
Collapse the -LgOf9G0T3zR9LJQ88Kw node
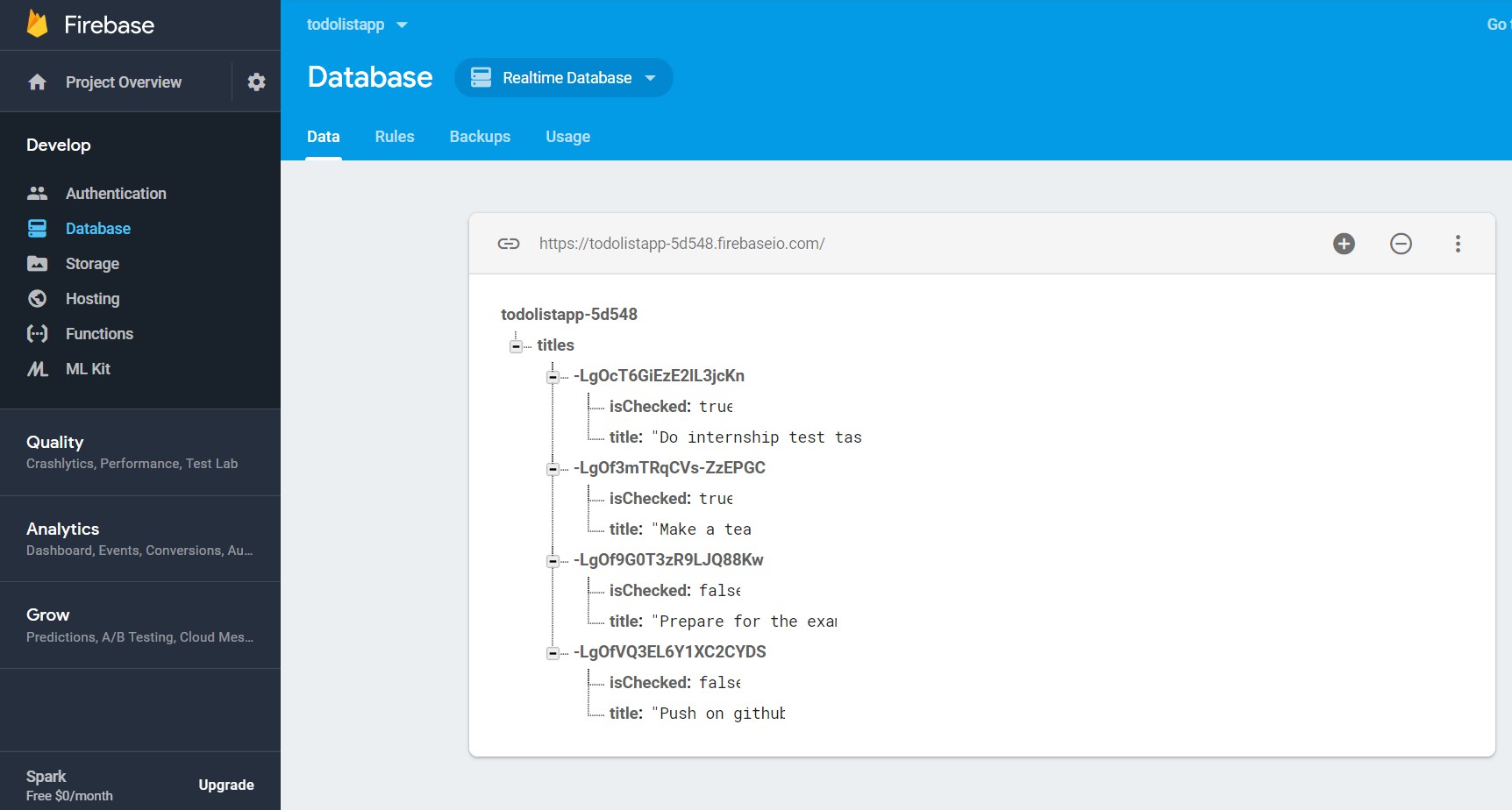point(553,561)
